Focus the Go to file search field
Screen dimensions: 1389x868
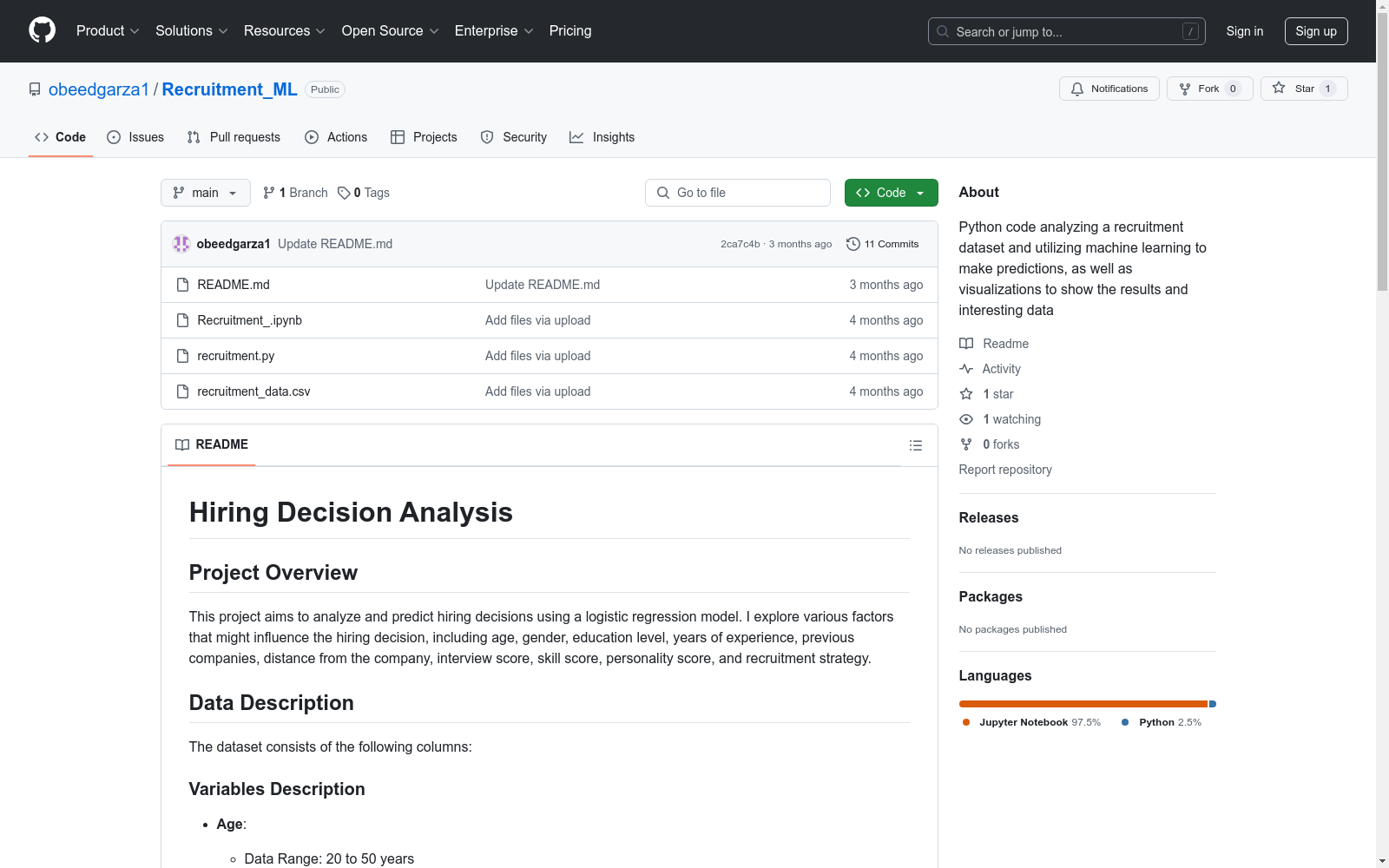pyautogui.click(x=738, y=193)
